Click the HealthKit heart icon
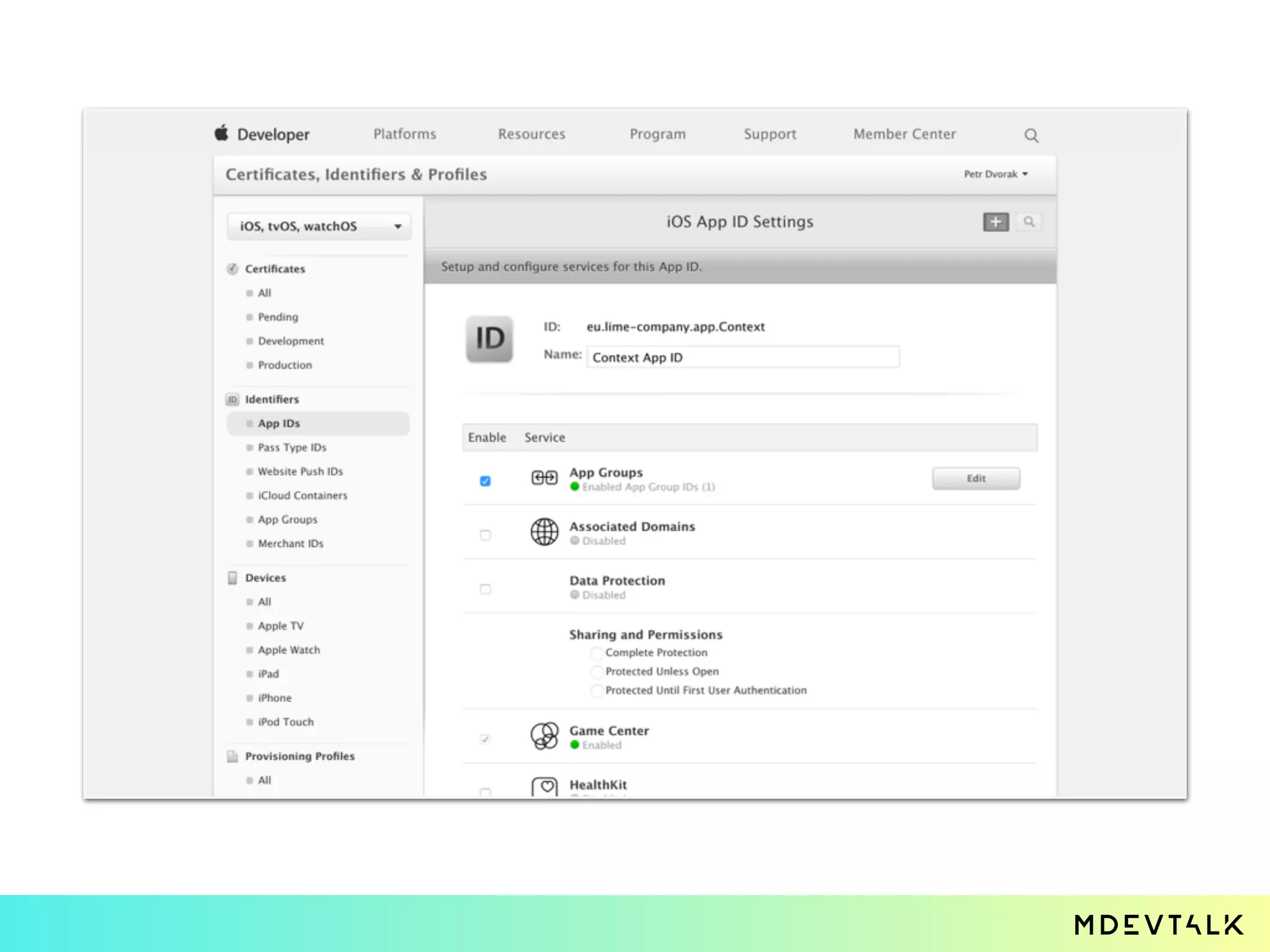This screenshot has height=952, width=1270. [544, 787]
